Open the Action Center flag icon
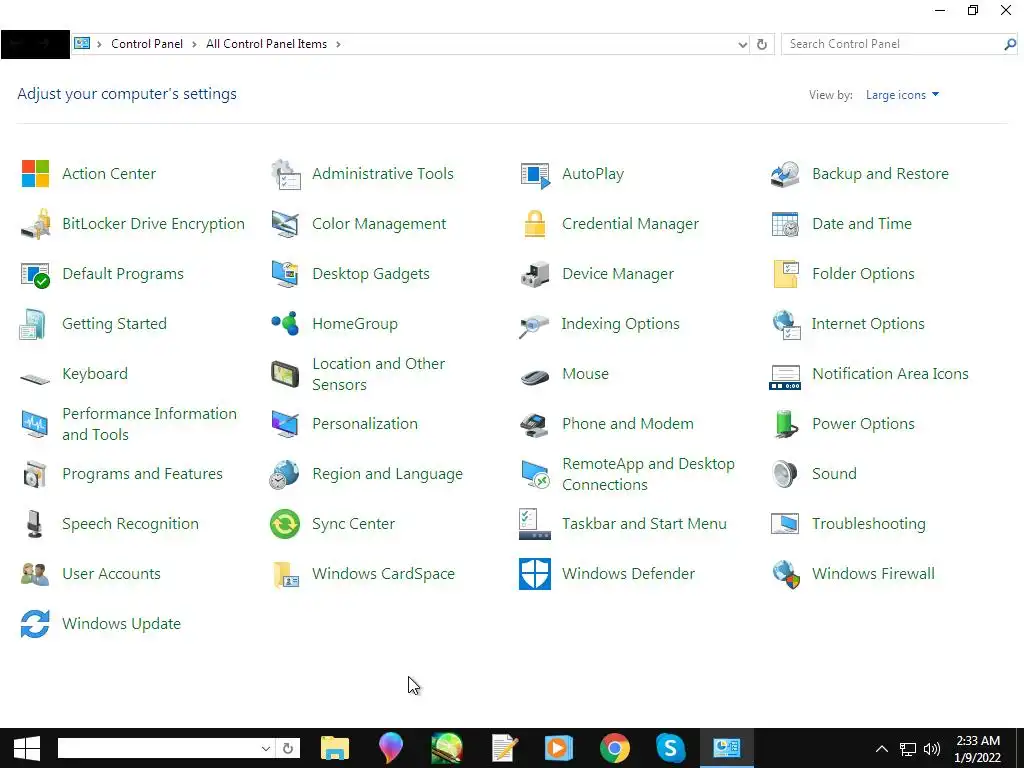 [35, 174]
